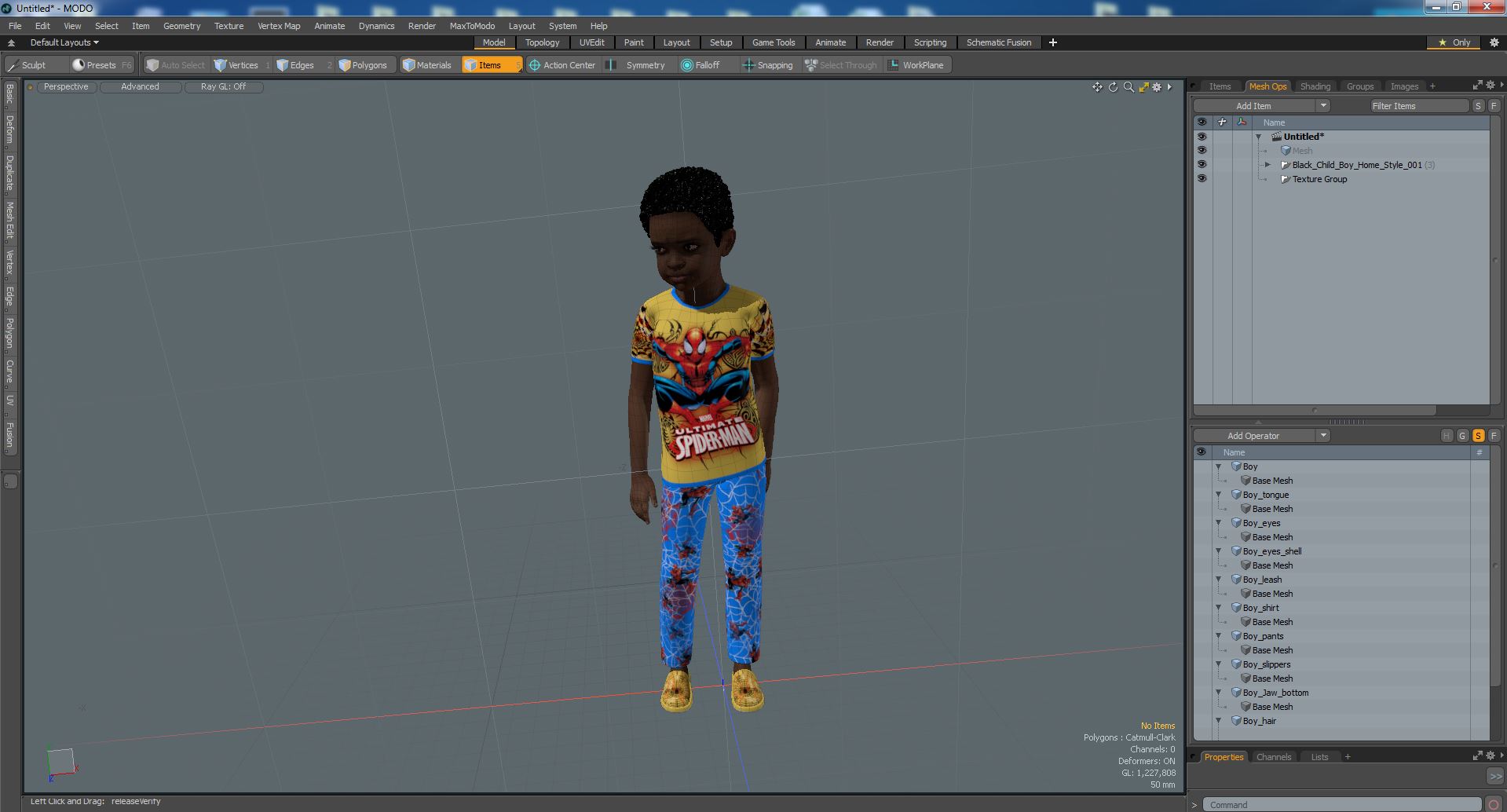Expand Black_Child_Boy_Home_Style_001 group

1267,165
